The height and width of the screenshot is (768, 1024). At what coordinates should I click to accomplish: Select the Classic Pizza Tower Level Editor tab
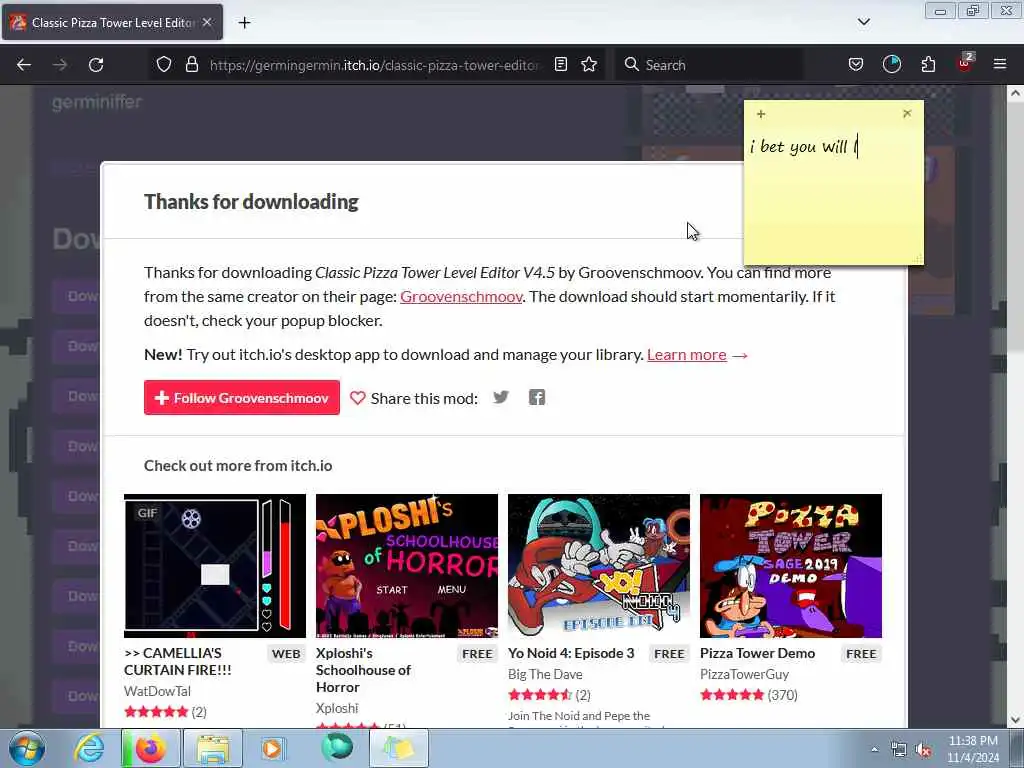click(x=112, y=23)
